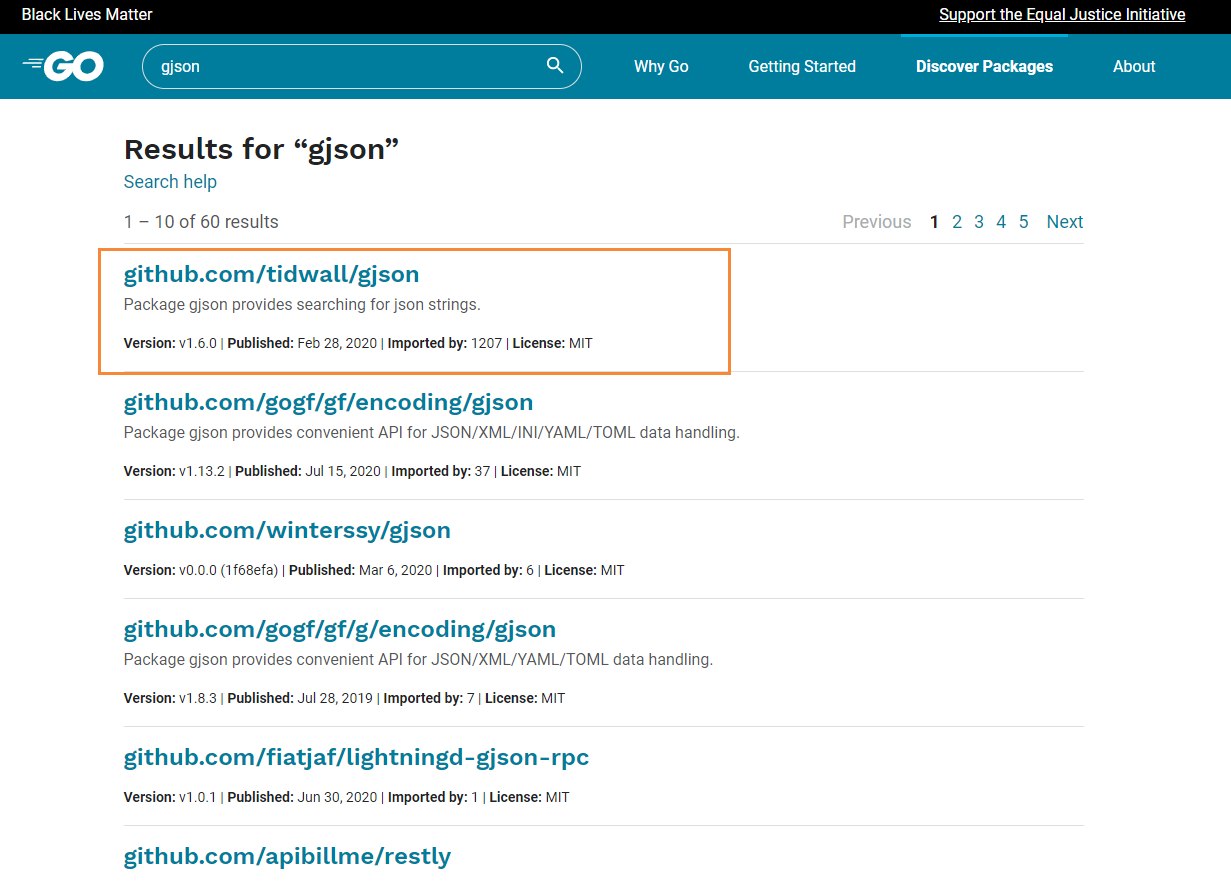Open github.com/gogf/gf/encoding/gjson result

click(328, 402)
